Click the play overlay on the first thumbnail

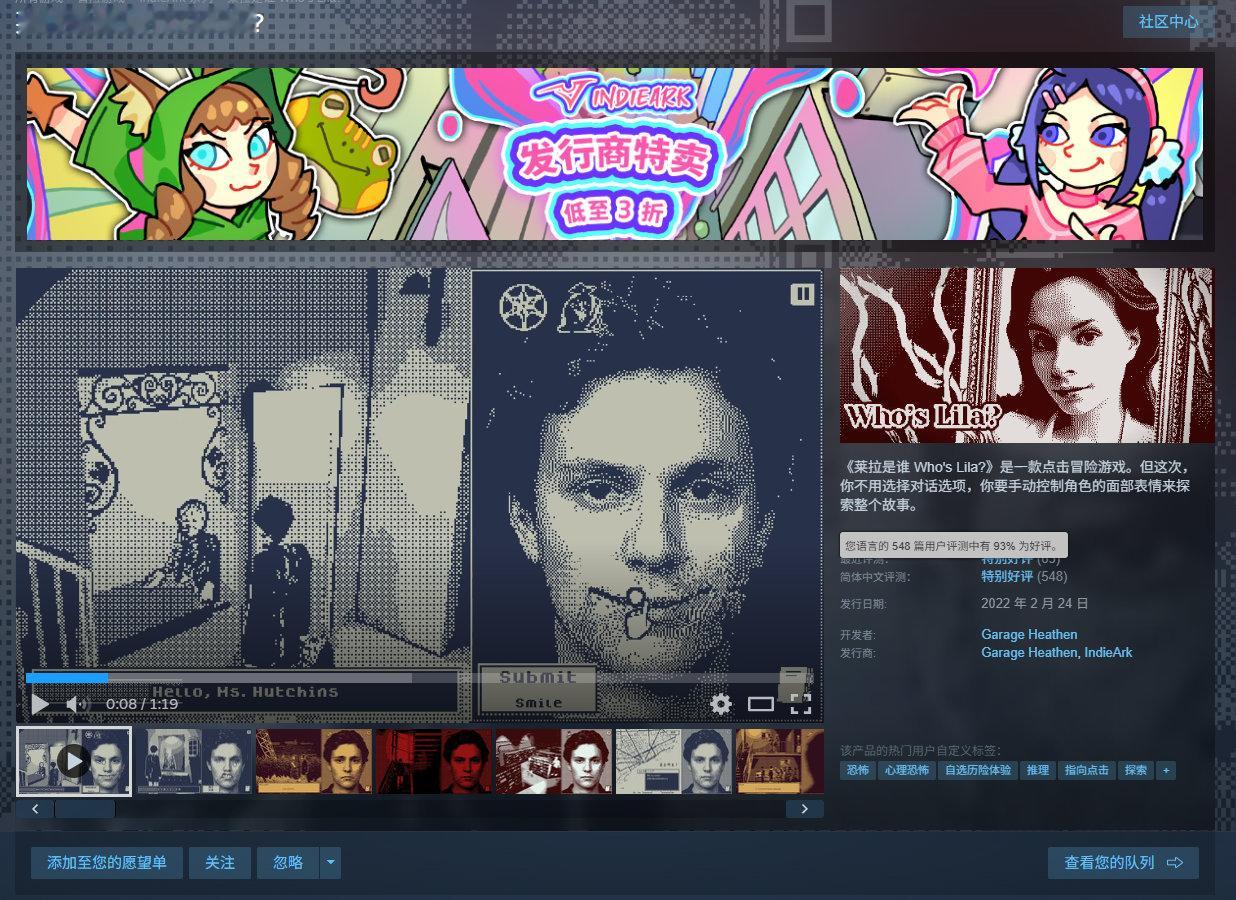[74, 761]
